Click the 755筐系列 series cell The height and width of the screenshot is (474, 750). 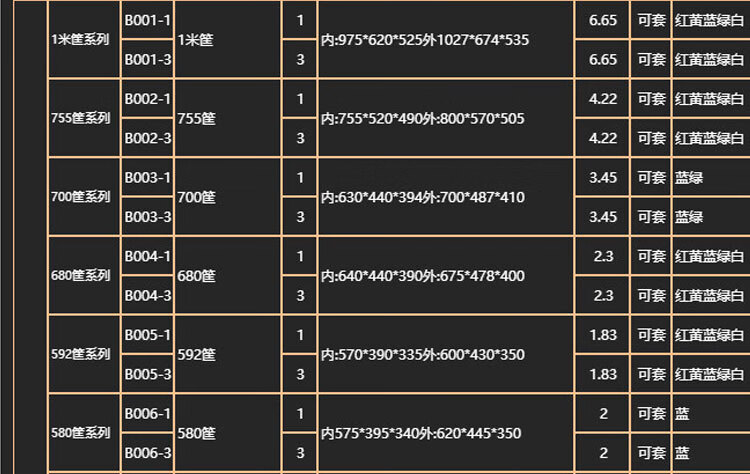click(x=80, y=118)
